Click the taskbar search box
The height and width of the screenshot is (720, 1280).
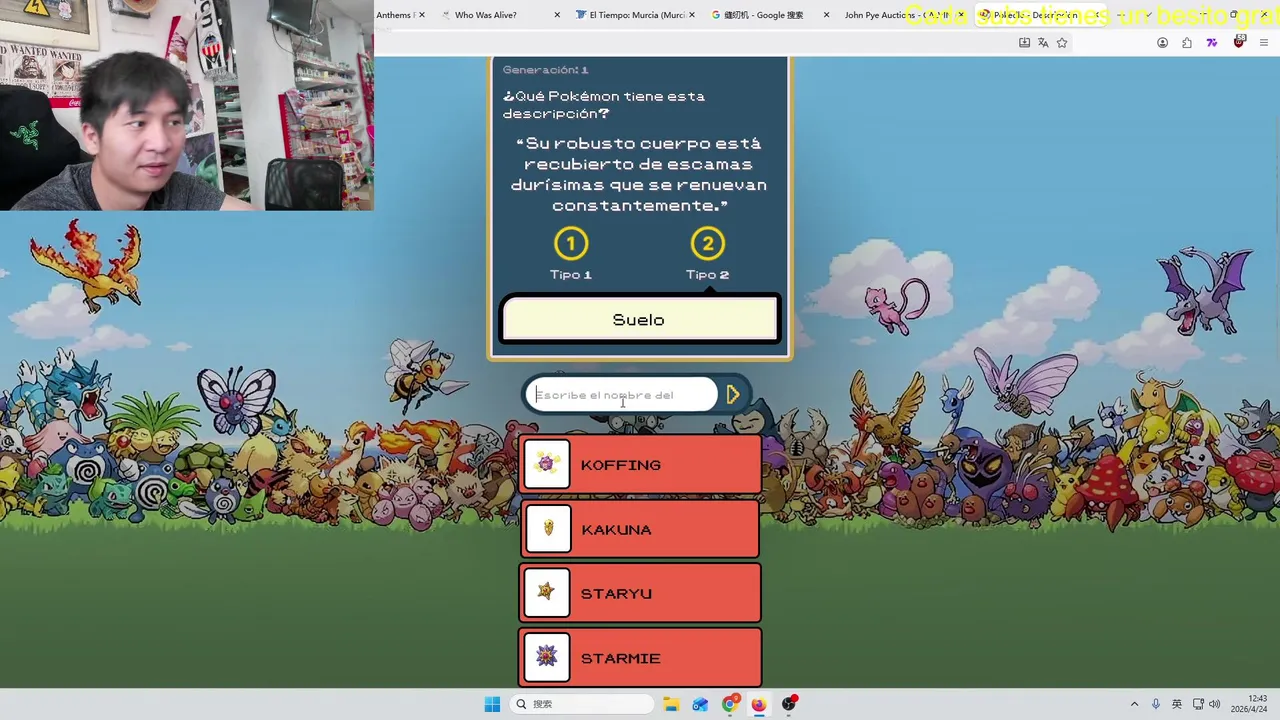point(583,704)
